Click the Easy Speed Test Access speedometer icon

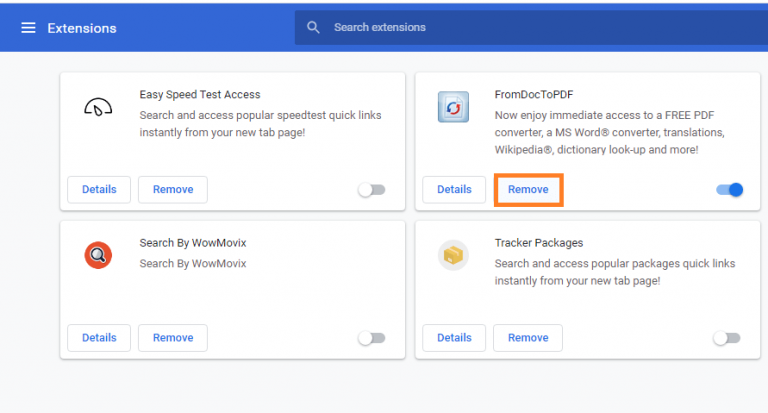click(x=98, y=107)
